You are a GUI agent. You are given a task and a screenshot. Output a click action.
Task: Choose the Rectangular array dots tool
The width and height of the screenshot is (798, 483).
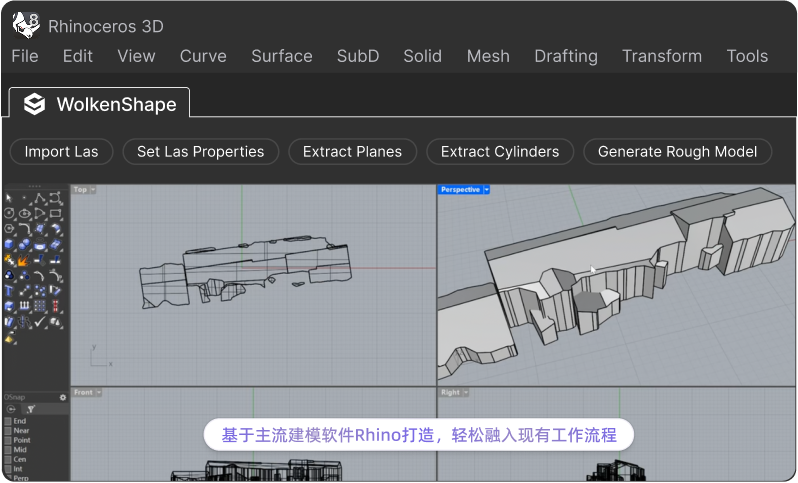40,306
